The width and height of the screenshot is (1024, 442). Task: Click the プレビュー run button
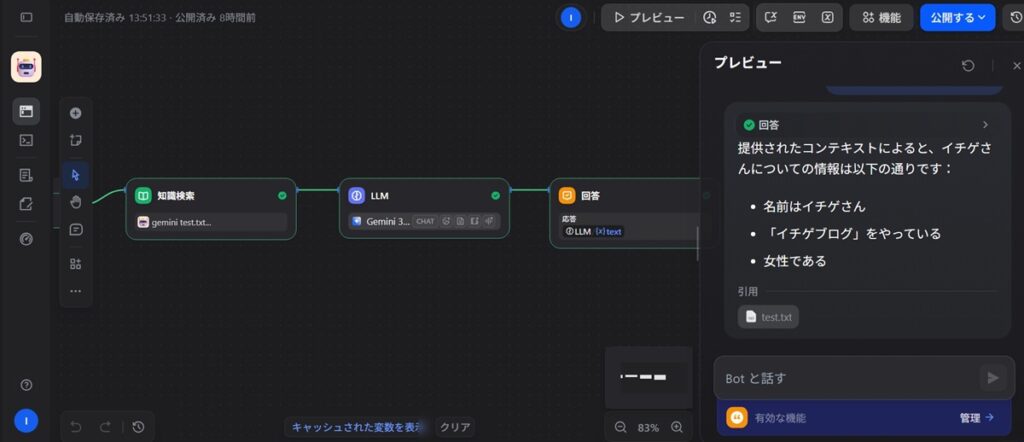click(648, 18)
